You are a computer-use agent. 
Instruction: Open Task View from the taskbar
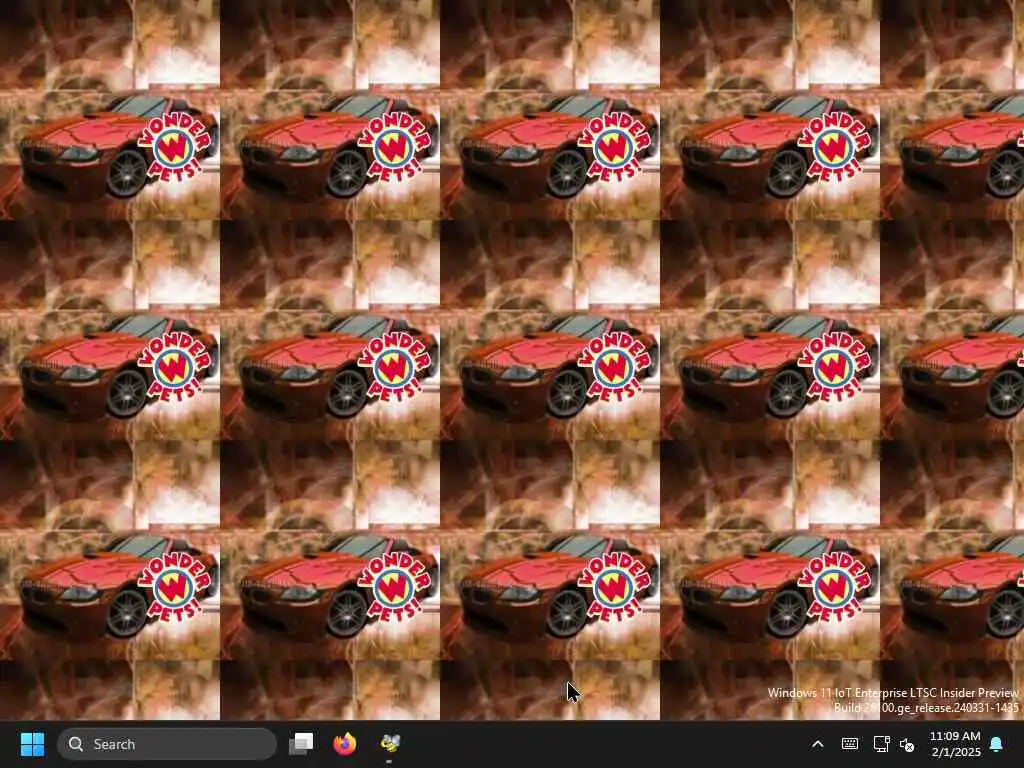coord(301,744)
